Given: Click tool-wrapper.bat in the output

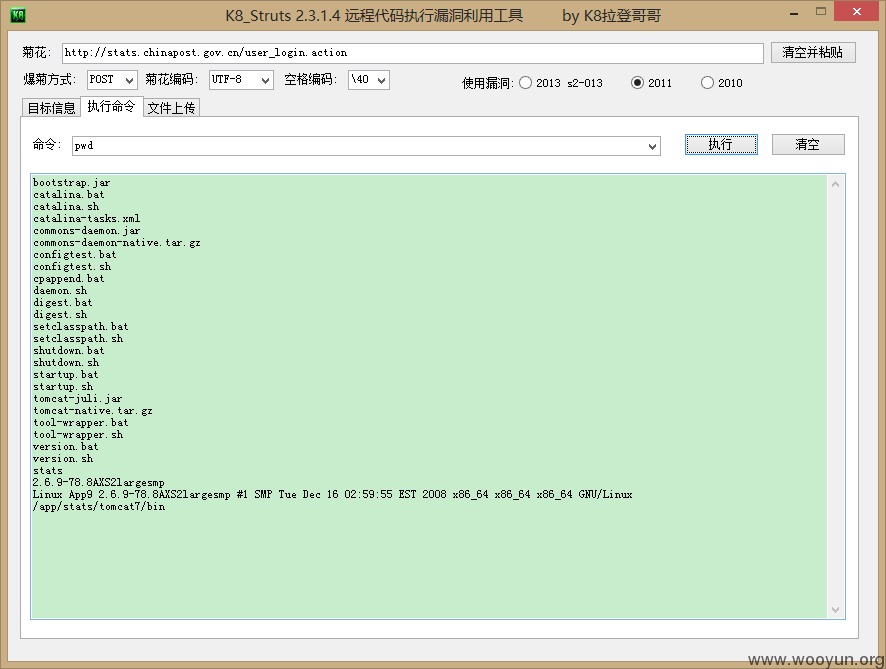Looking at the screenshot, I should pos(81,422).
